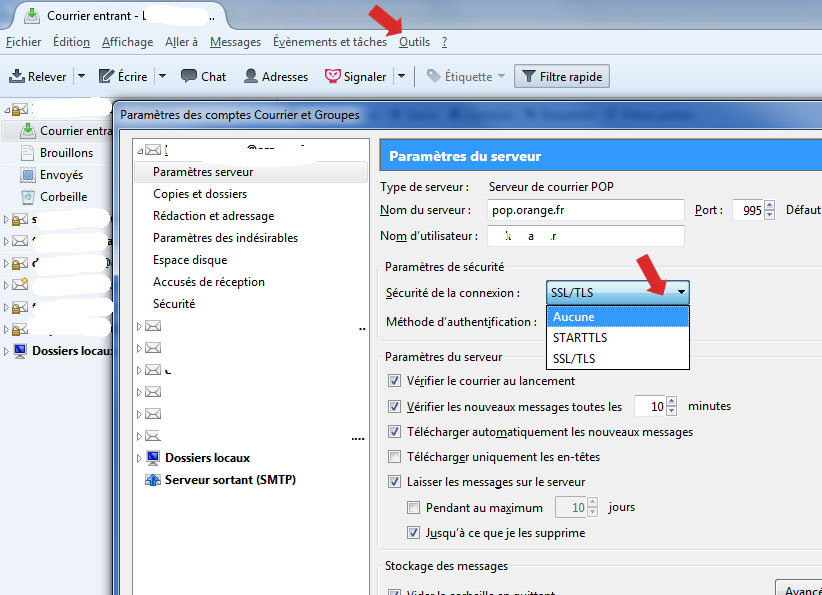
Task: Open the Adresses address book
Action: coord(251,76)
